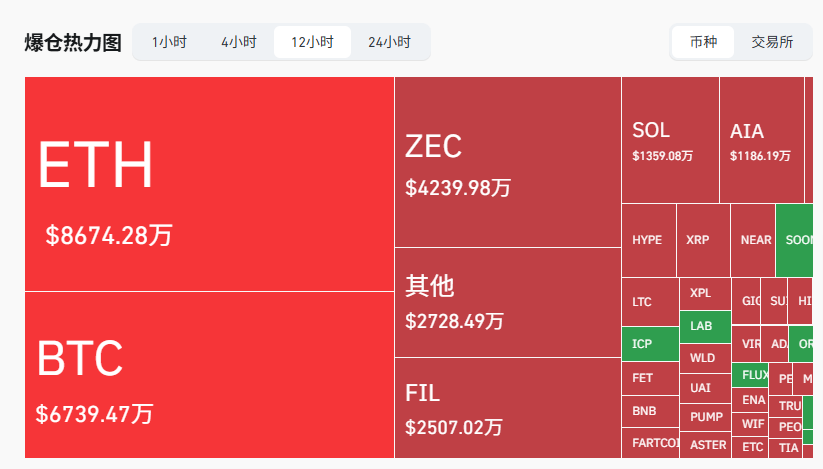Select the XRP heatmap cell
The width and height of the screenshot is (823, 469).
tap(703, 240)
